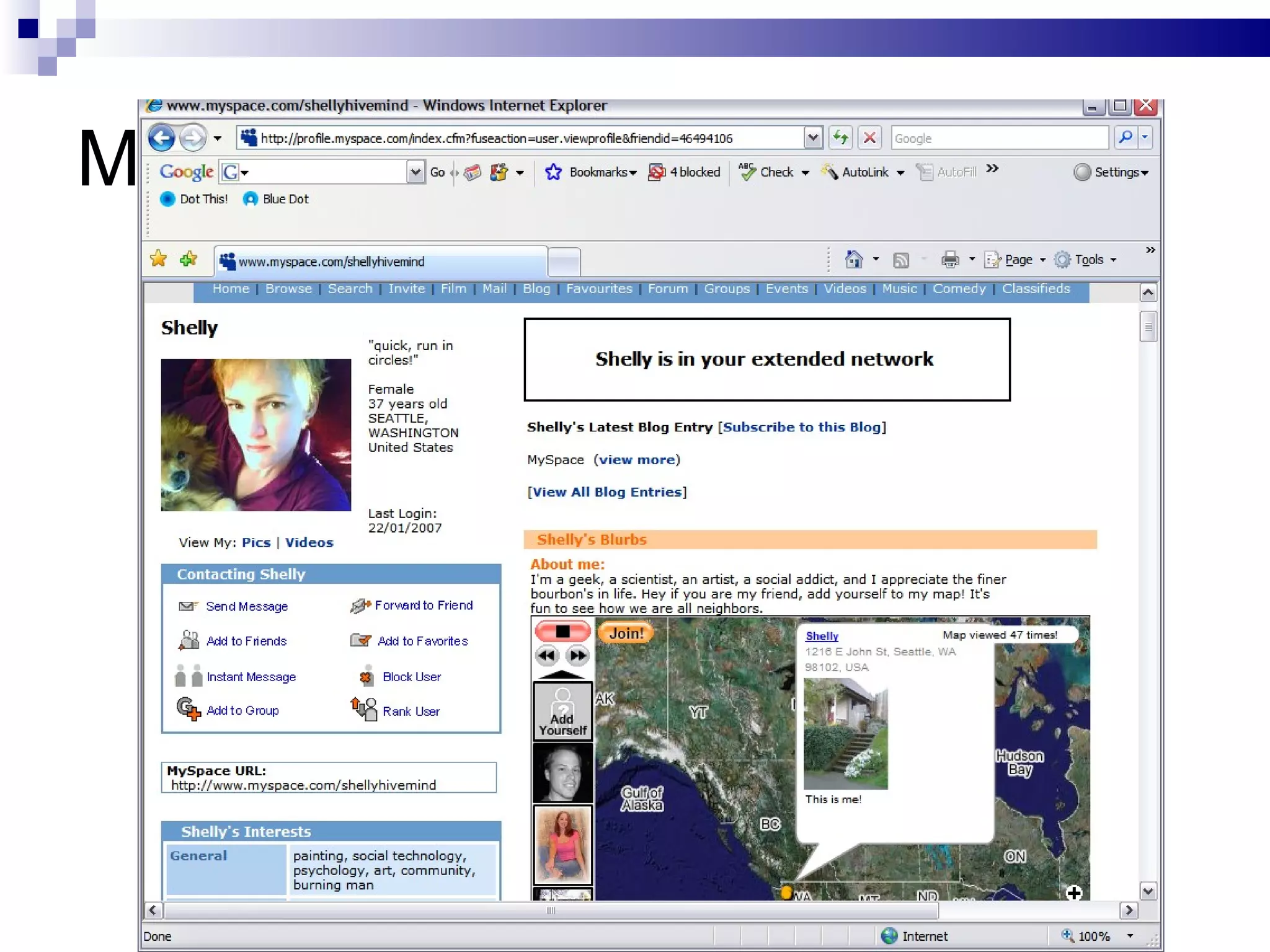This screenshot has height=952, width=1270.
Task: Click the refresh page icon
Action: point(840,138)
